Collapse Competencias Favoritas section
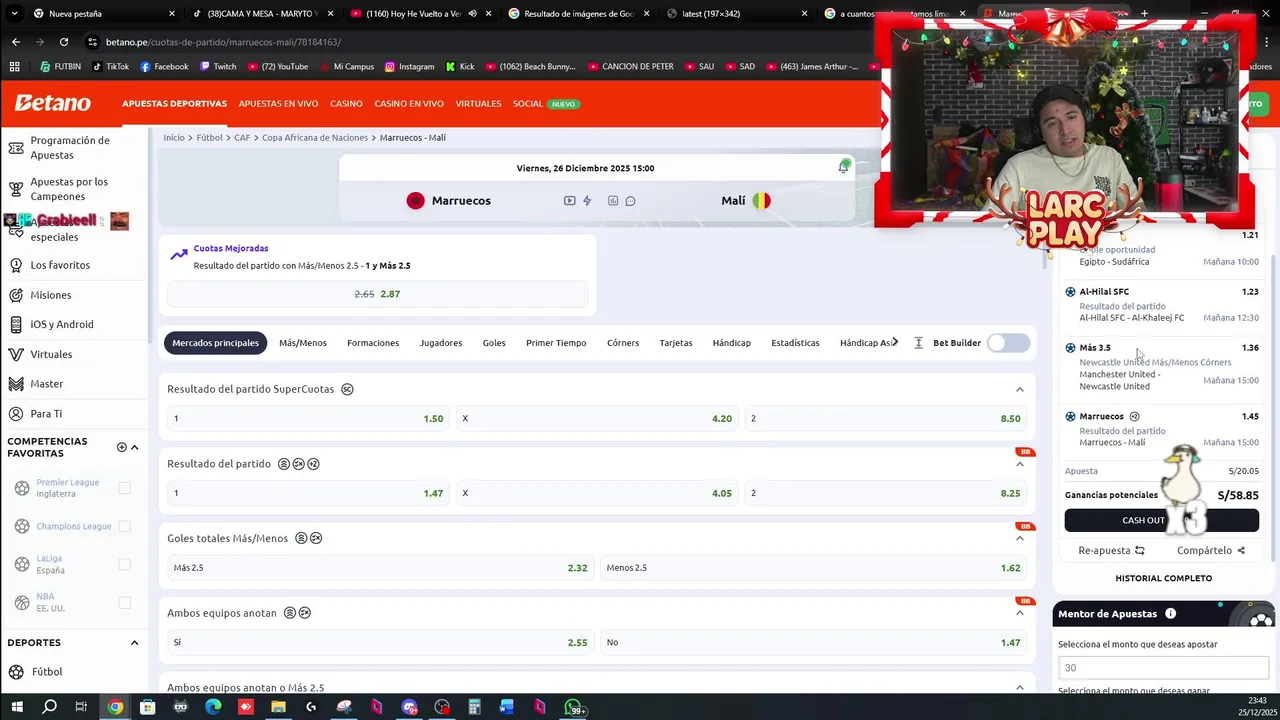1280x720 pixels. (x=134, y=448)
